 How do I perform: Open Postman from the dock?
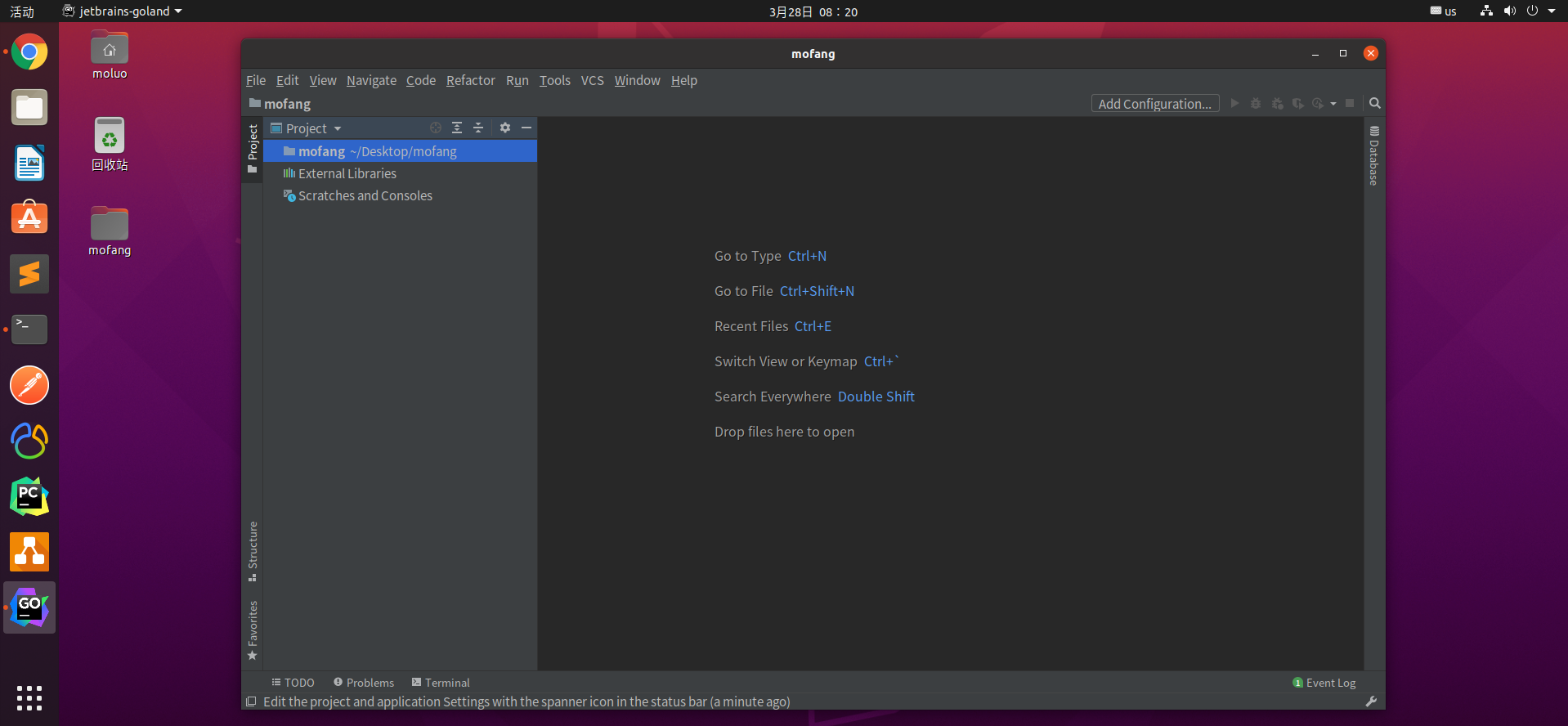click(x=29, y=385)
